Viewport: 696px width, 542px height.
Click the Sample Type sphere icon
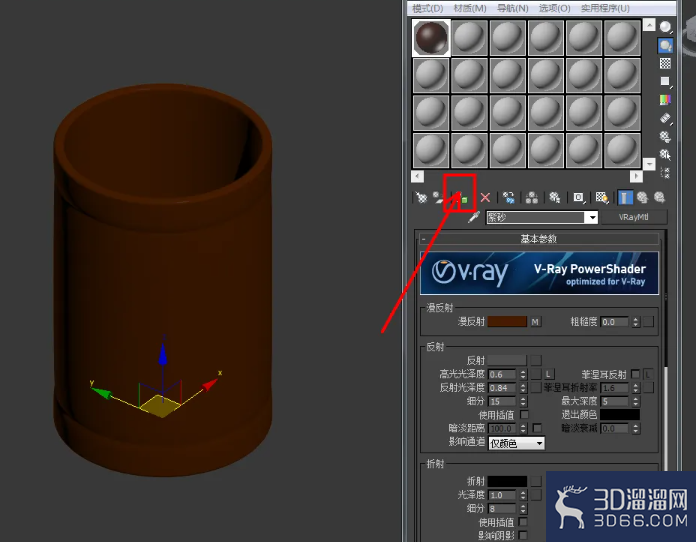click(665, 27)
